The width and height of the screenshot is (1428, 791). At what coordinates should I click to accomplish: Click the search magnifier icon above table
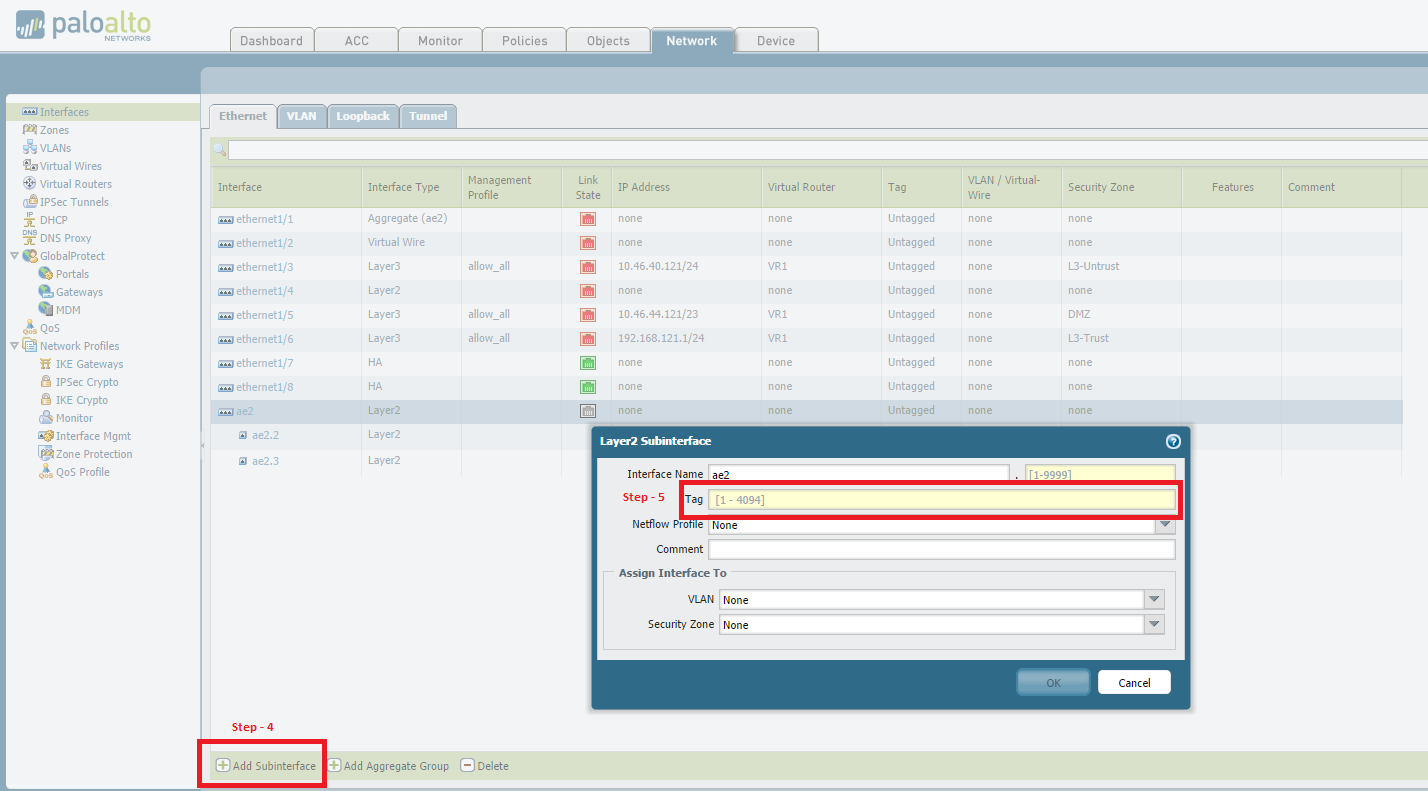pyautogui.click(x=219, y=150)
